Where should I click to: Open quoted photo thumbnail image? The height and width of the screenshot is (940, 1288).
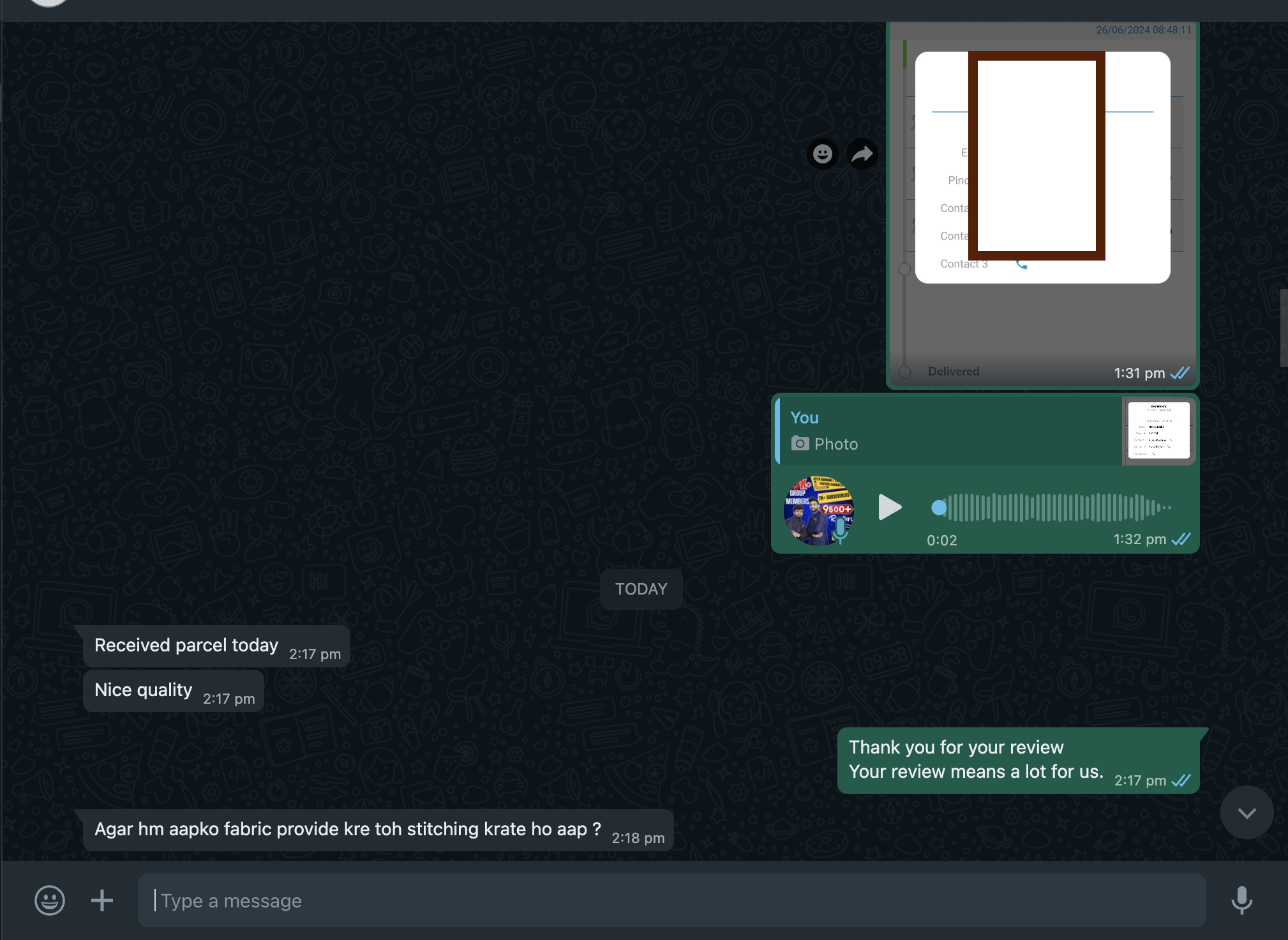coord(1158,430)
